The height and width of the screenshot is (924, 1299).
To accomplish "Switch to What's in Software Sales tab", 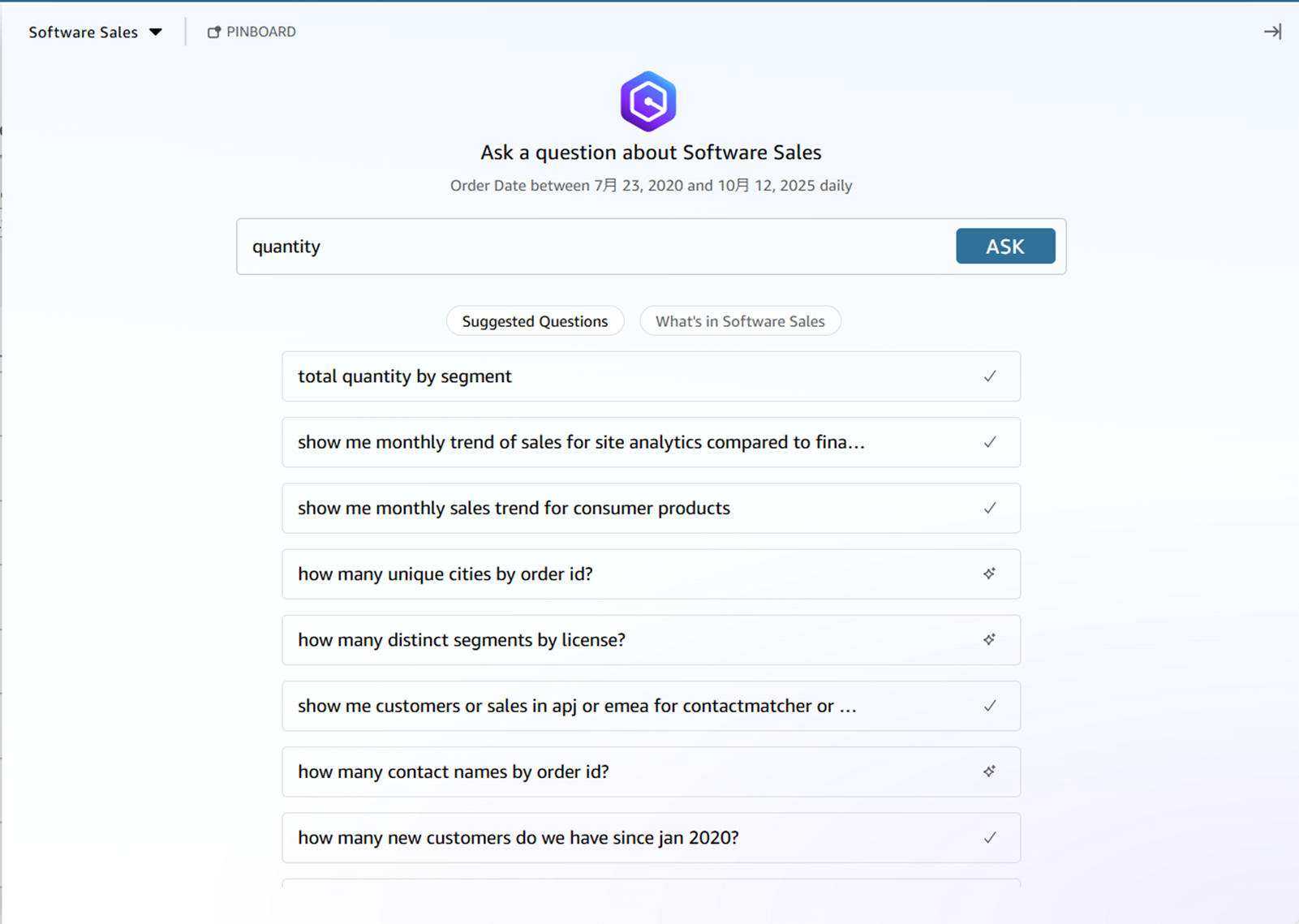I will (x=740, y=321).
